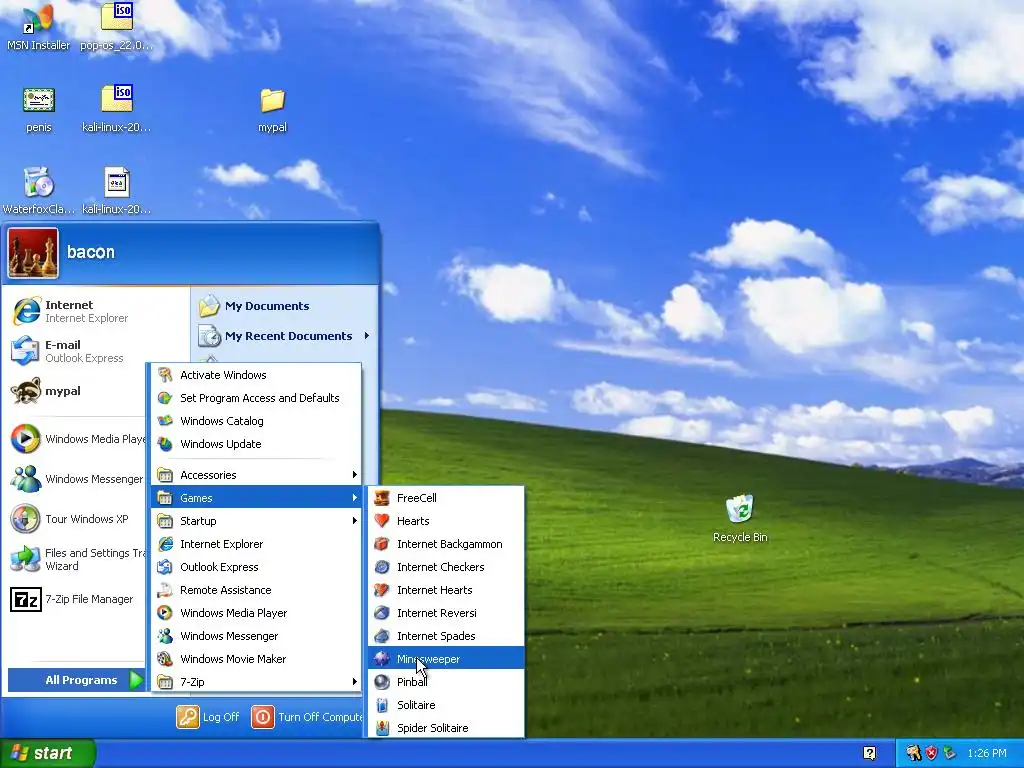Choose Activate Windows
Image resolution: width=1024 pixels, height=768 pixels.
coord(256,375)
